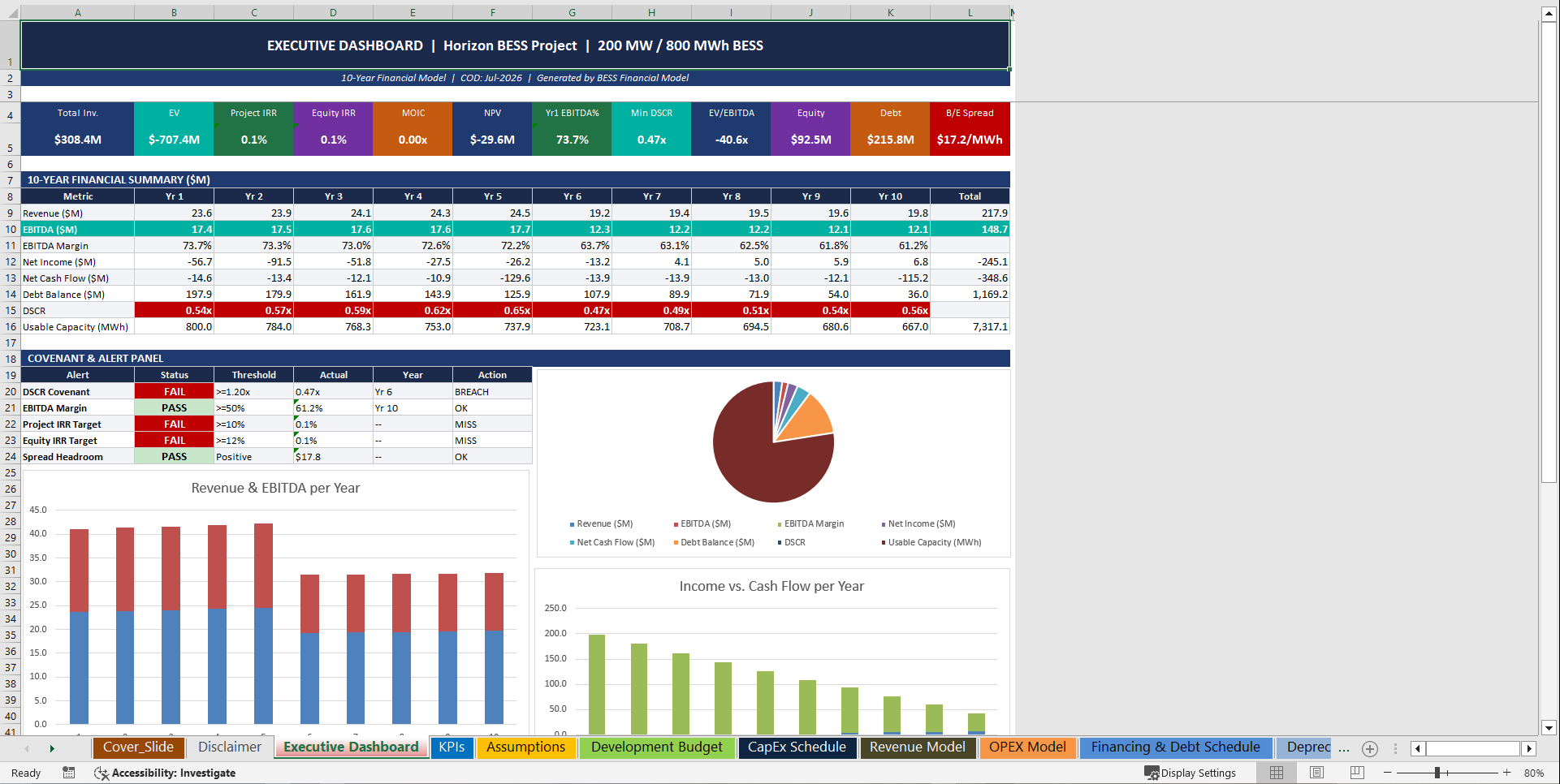Image resolution: width=1560 pixels, height=784 pixels.
Task: Select the Normal view icon
Action: coord(1277,773)
